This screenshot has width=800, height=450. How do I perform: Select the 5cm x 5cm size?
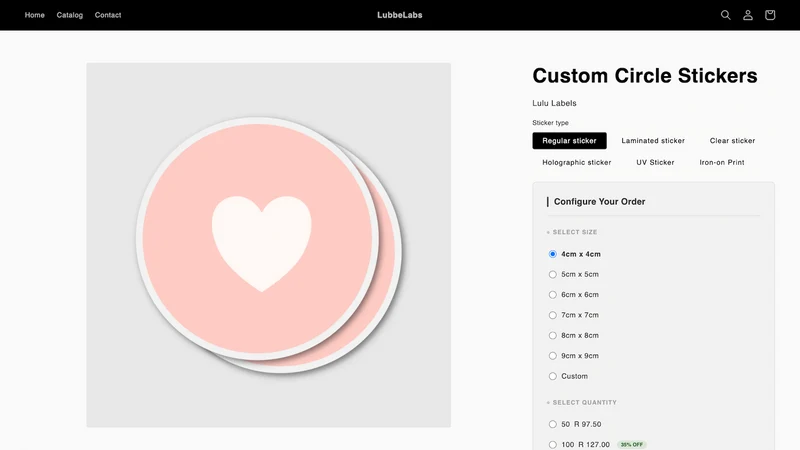click(553, 274)
